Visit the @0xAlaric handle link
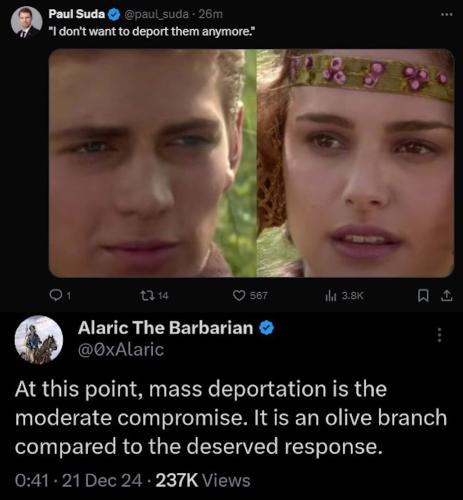Screen dimensions: 463x500 pyautogui.click(x=121, y=350)
